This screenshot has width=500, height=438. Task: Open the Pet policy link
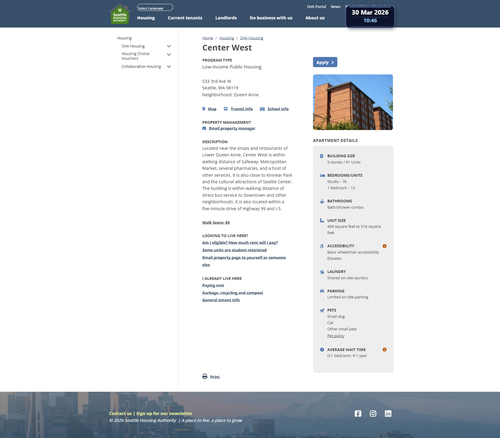point(336,336)
